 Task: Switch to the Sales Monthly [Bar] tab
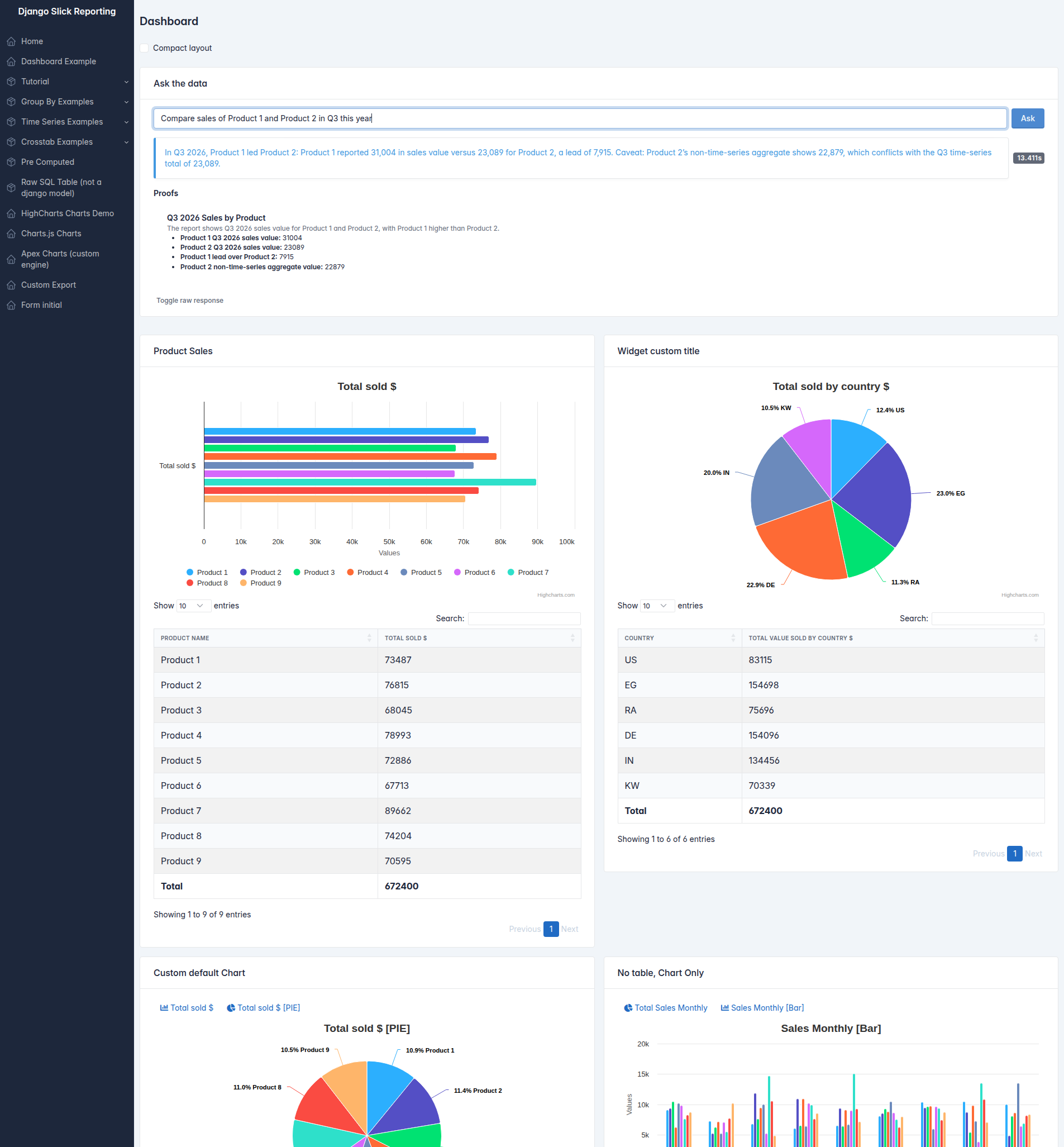762,1008
